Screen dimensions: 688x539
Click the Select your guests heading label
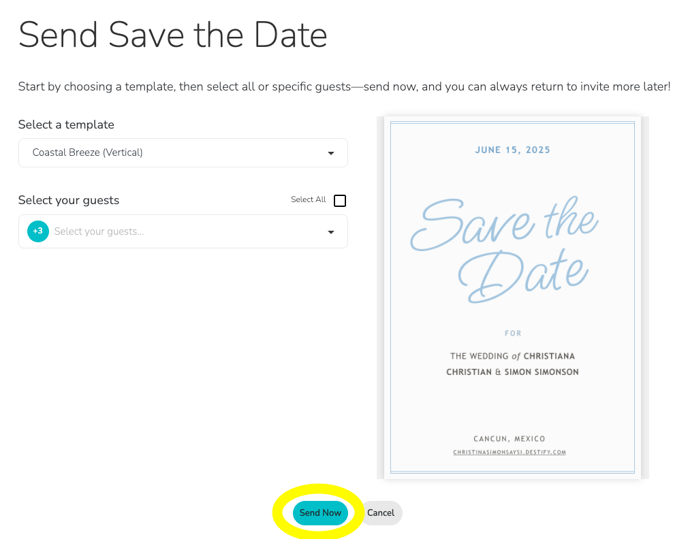69,200
